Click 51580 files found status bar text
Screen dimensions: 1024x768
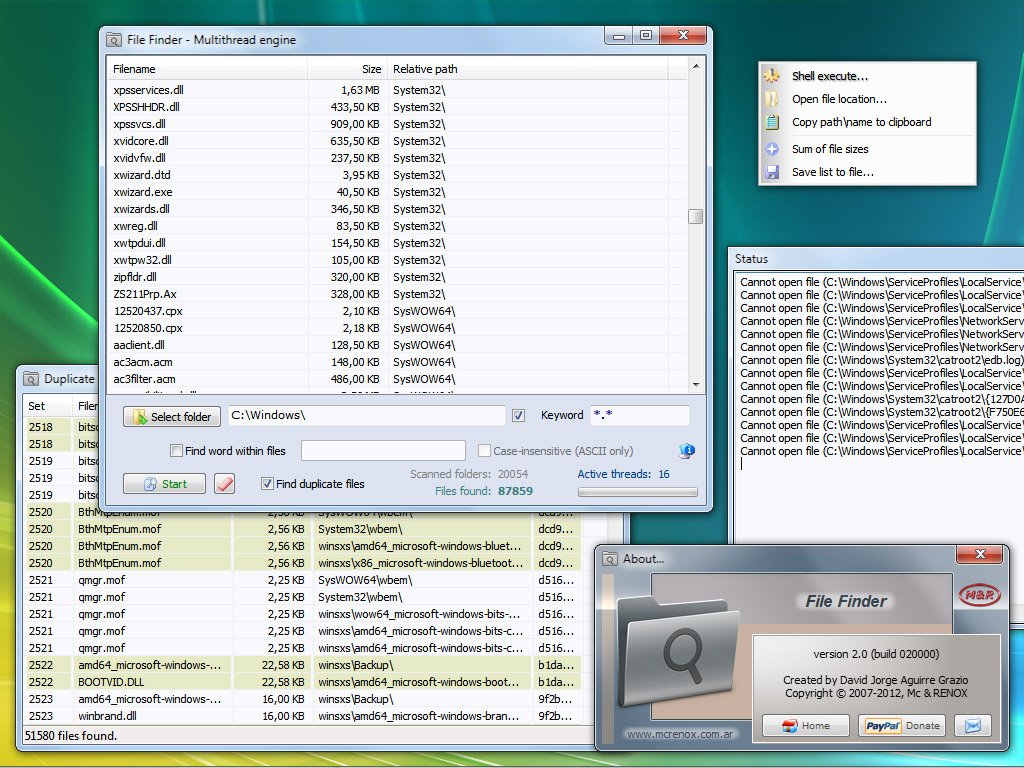(71, 736)
